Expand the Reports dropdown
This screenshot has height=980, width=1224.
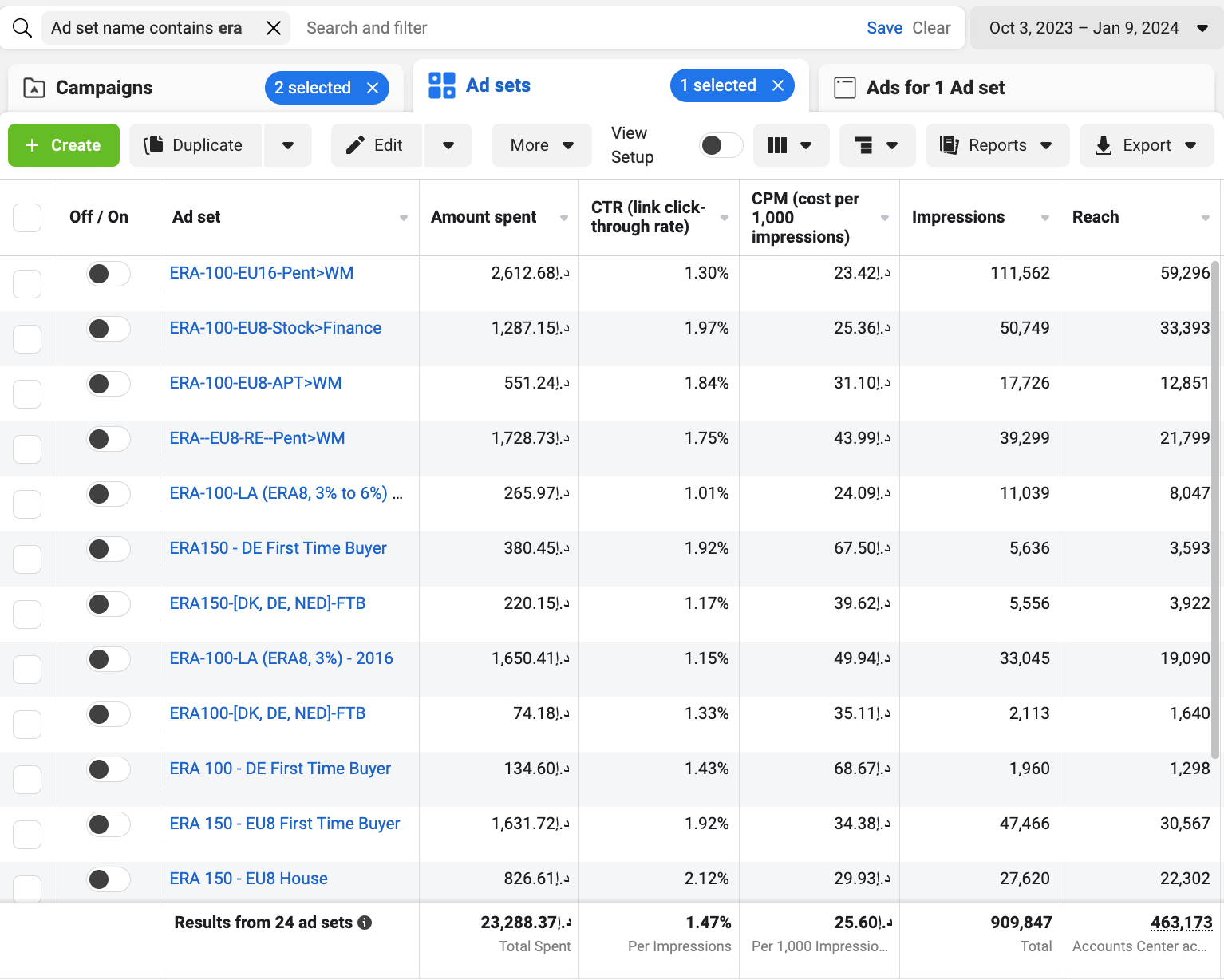click(997, 145)
